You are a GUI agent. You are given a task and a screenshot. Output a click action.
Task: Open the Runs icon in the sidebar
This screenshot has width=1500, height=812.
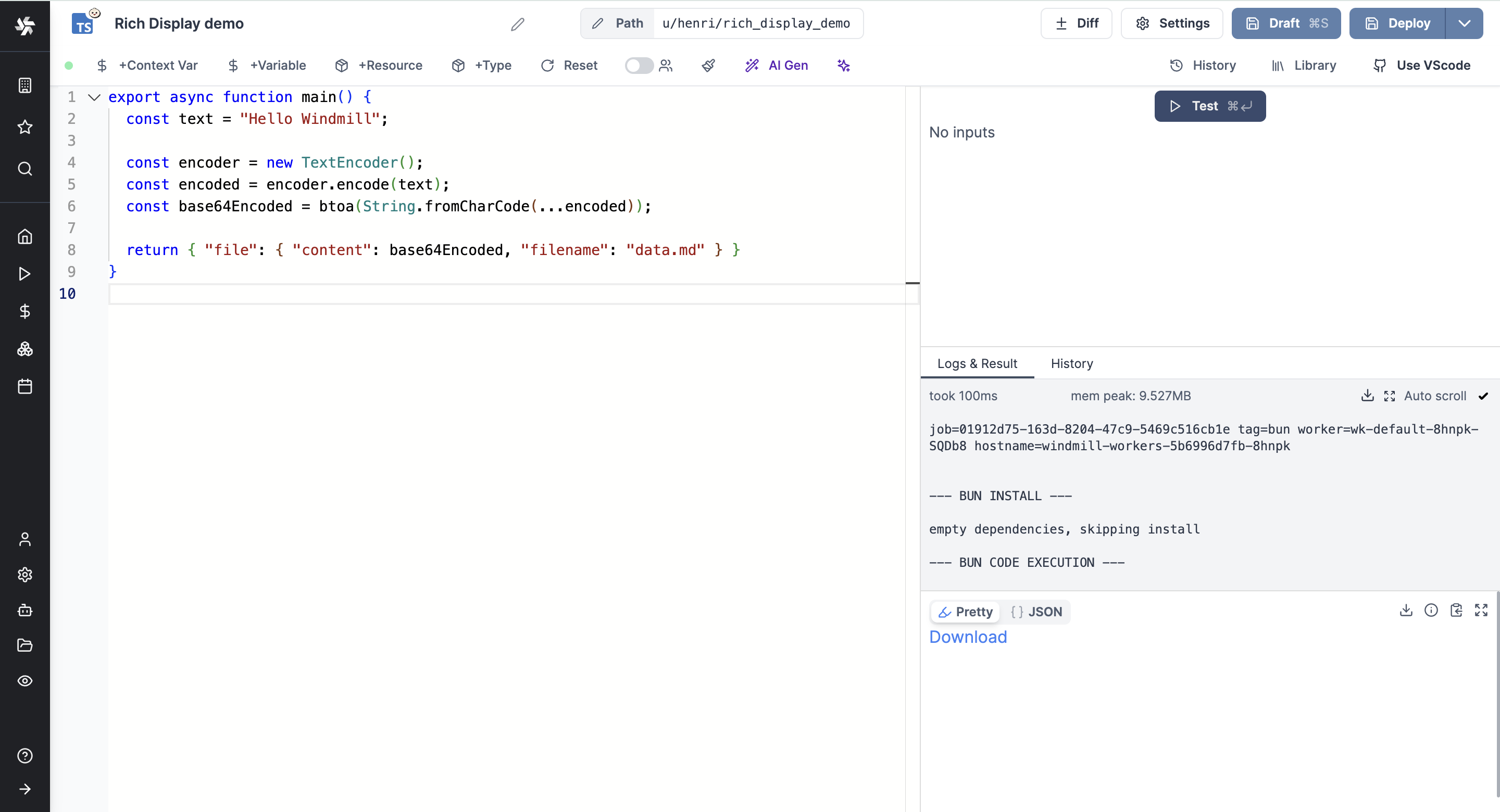(24, 273)
